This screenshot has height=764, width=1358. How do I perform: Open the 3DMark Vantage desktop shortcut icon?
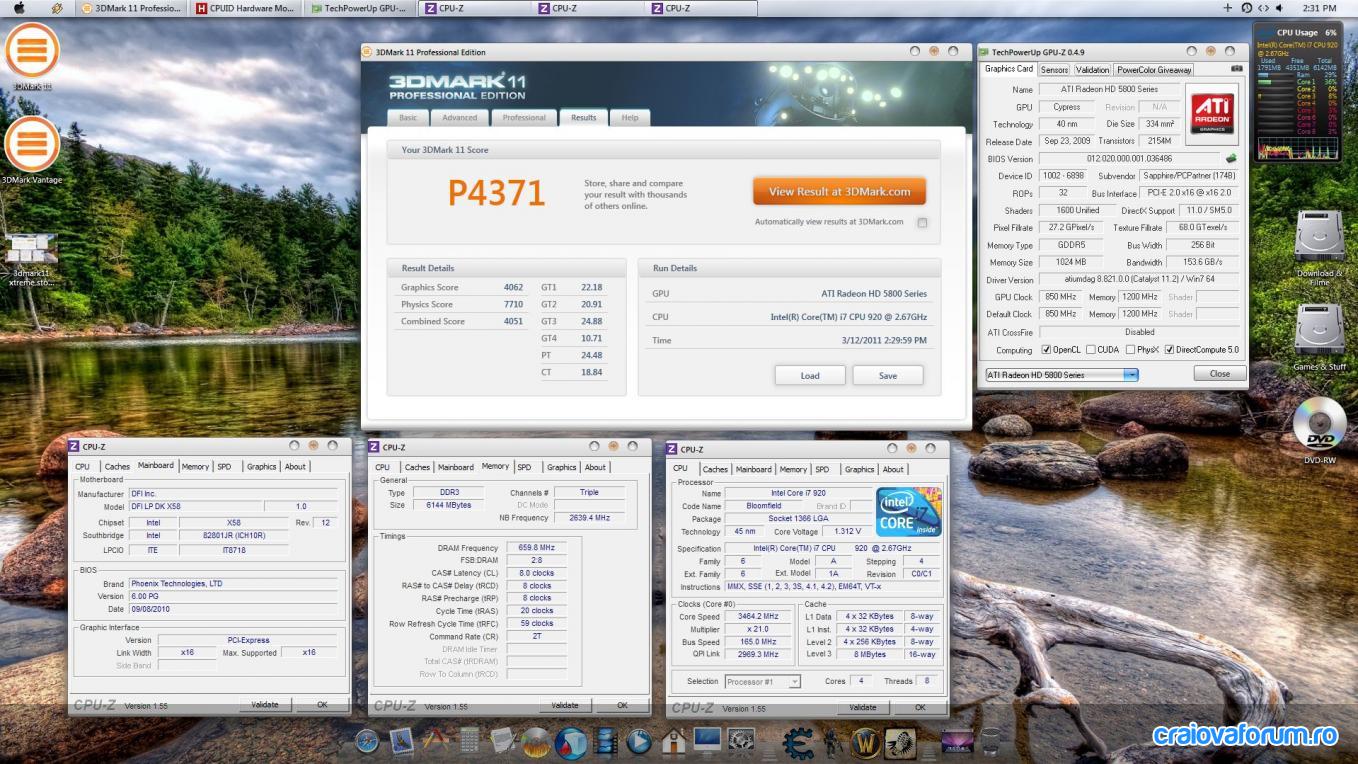click(x=32, y=144)
